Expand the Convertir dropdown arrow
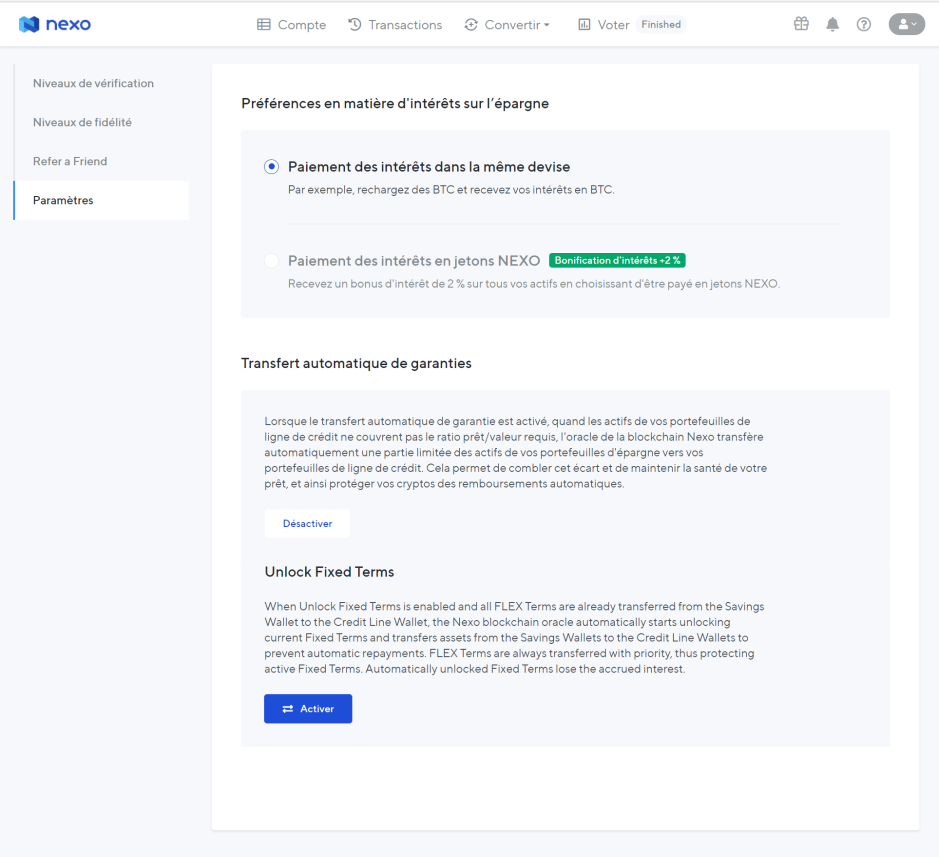The height and width of the screenshot is (857, 939). 547,25
